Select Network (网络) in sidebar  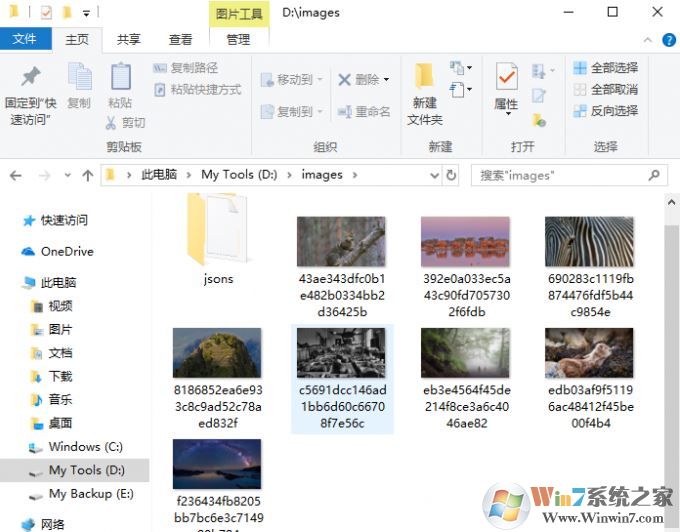(x=43, y=524)
